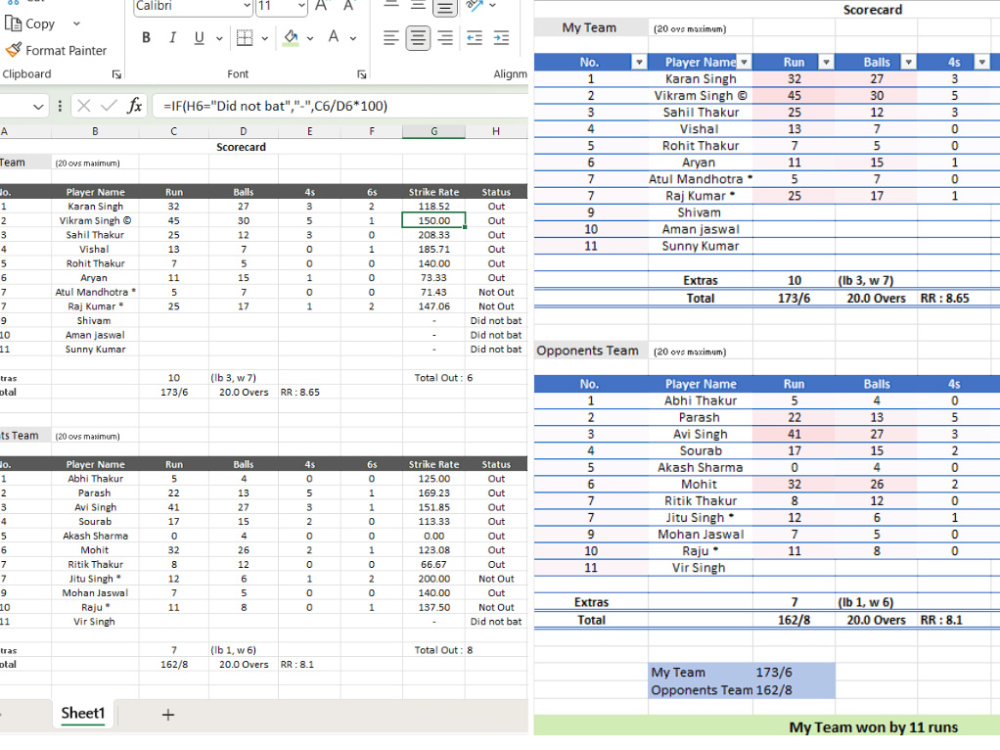This screenshot has height=750, width=1000.
Task: Apply the fill color bucket
Action: [291, 38]
